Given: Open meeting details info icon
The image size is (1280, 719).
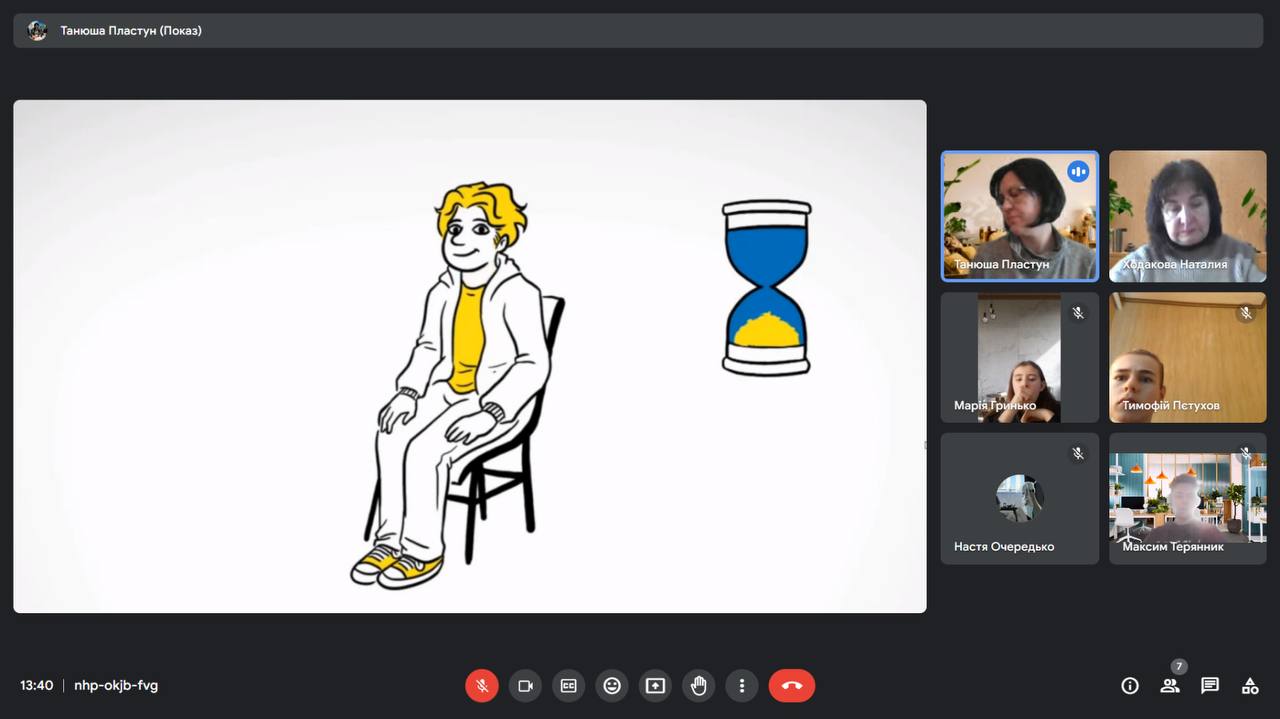Looking at the screenshot, I should pos(1130,686).
